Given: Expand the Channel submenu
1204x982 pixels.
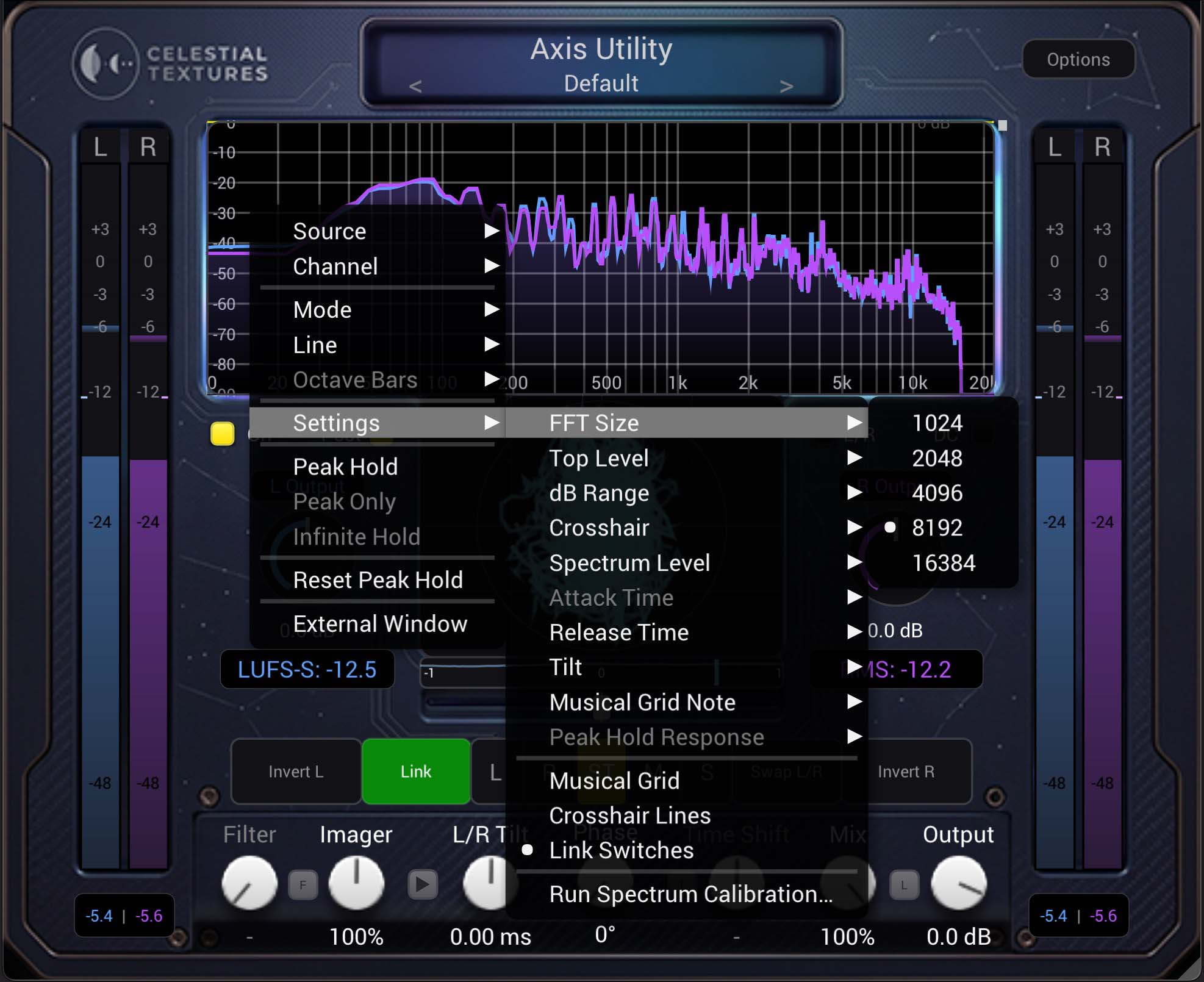Looking at the screenshot, I should click(378, 267).
